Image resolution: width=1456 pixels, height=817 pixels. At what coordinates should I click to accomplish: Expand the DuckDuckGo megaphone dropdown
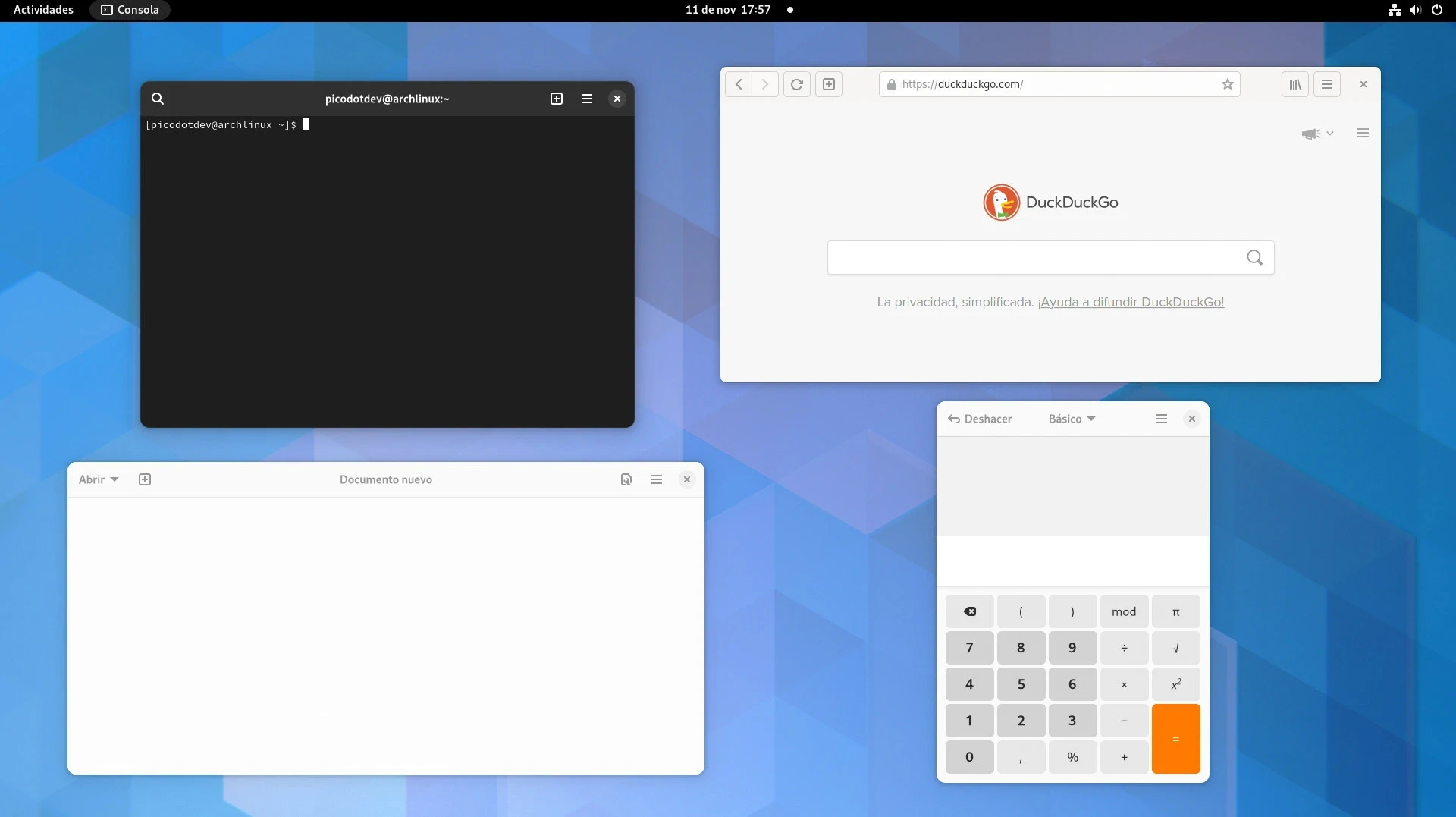(x=1317, y=134)
